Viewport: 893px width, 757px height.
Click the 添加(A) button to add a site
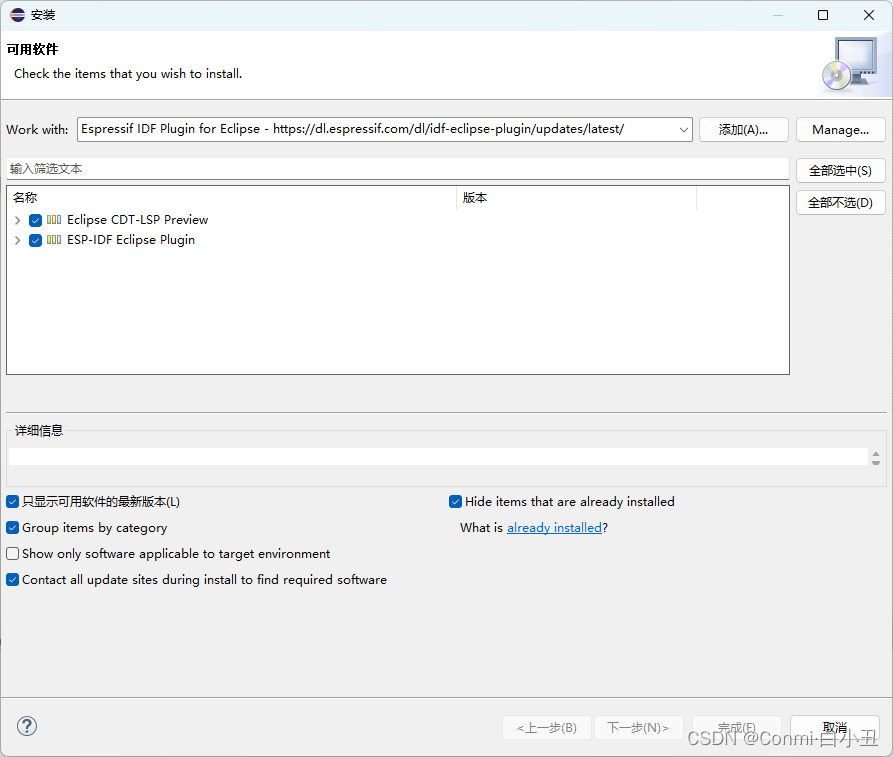click(x=743, y=129)
